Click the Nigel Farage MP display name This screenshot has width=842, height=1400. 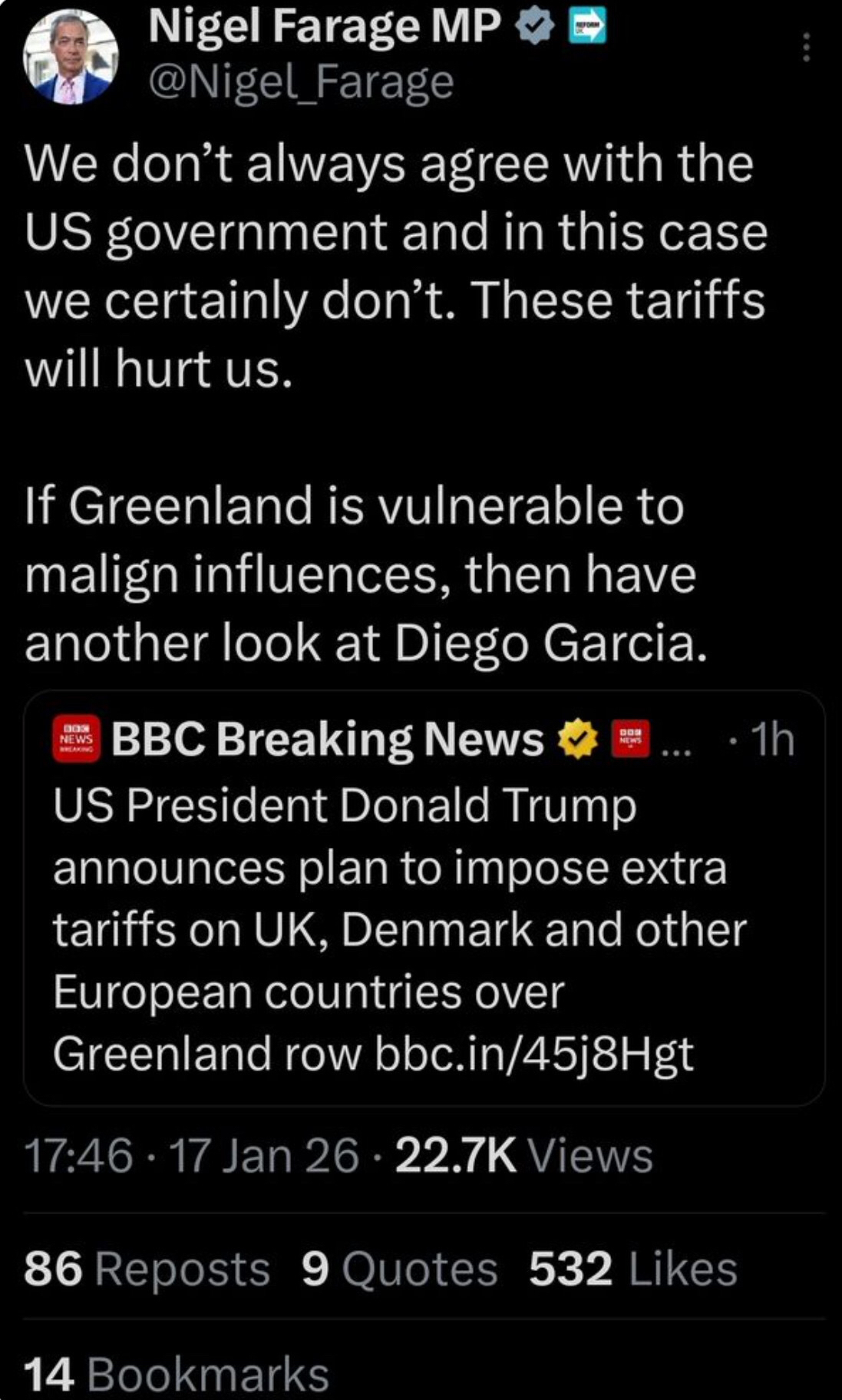[x=323, y=26]
